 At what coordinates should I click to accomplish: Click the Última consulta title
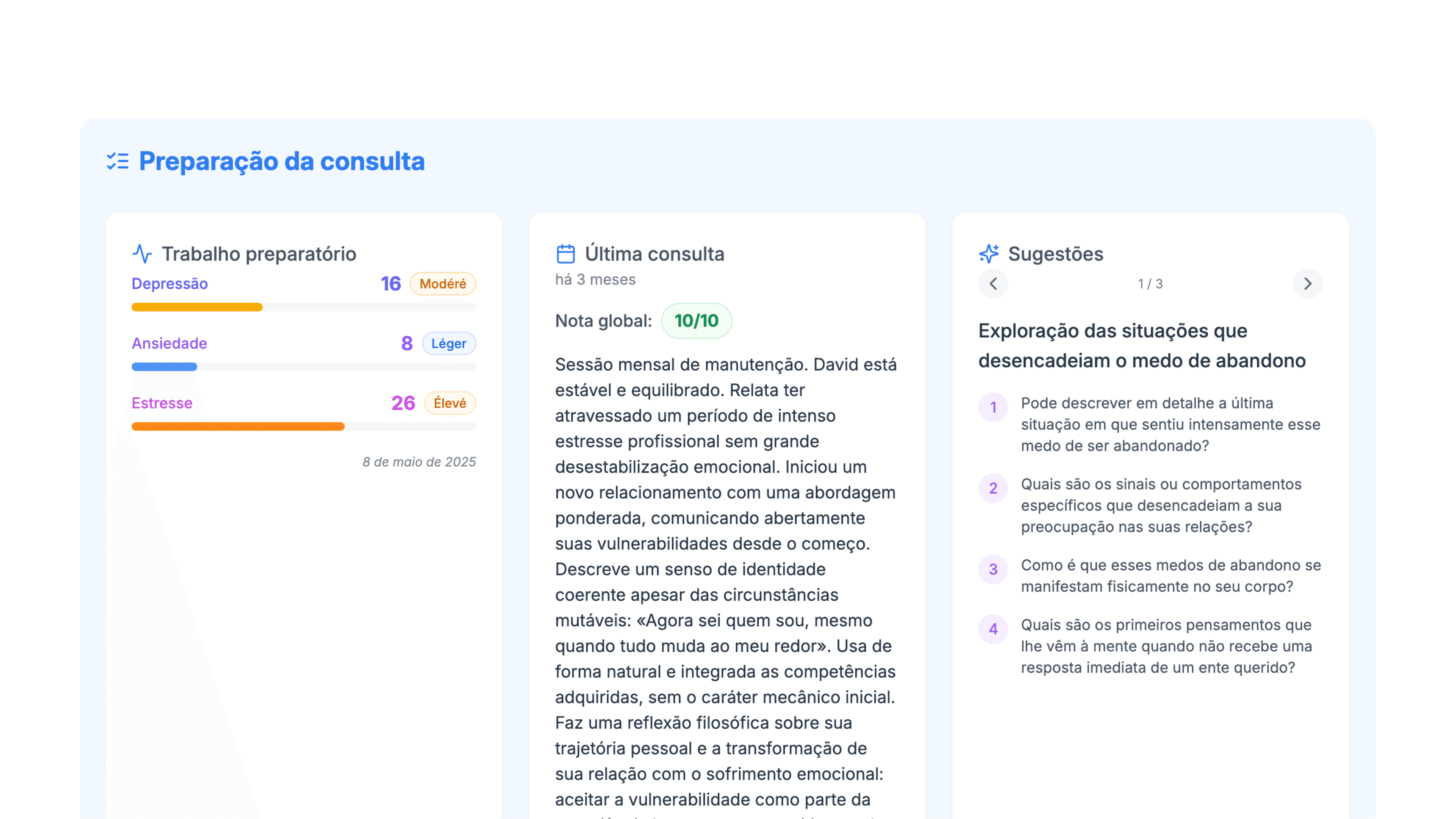pyautogui.click(x=654, y=254)
